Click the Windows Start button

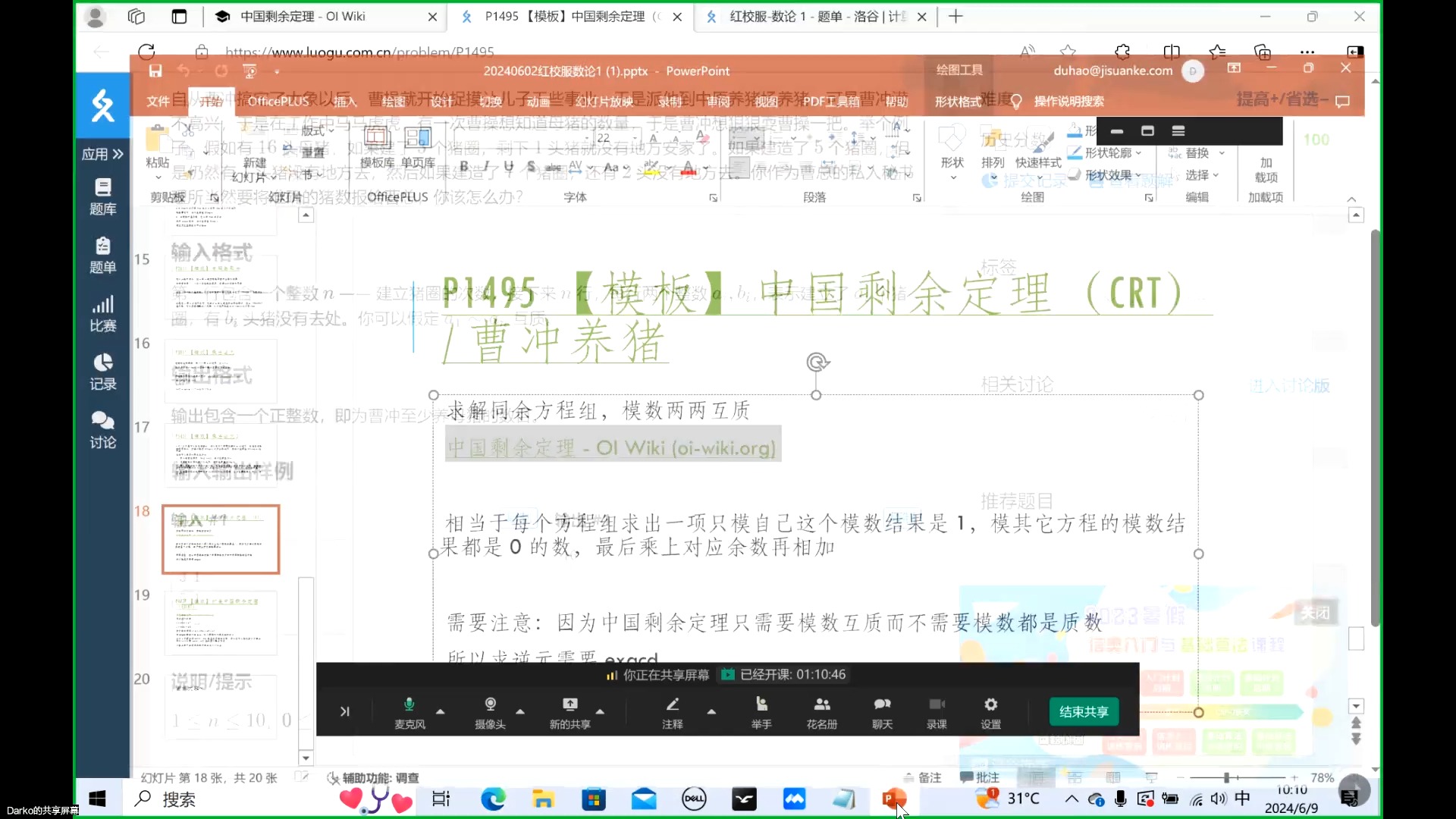[97, 799]
